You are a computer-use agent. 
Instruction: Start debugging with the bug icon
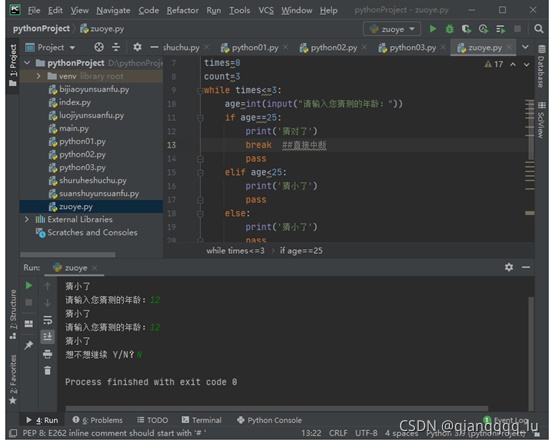[x=449, y=29]
